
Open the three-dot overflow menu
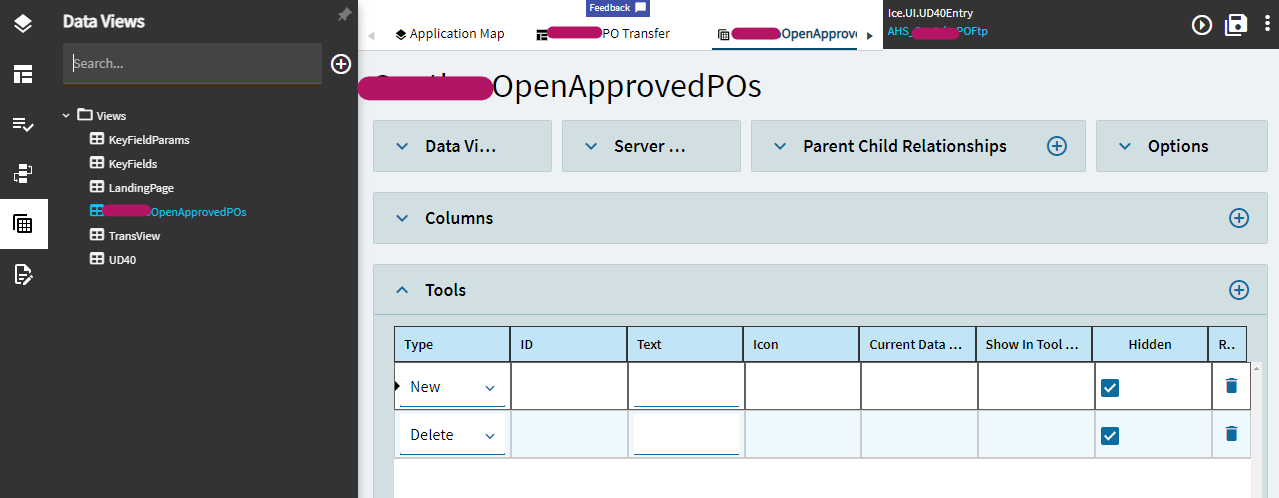coord(1266,25)
